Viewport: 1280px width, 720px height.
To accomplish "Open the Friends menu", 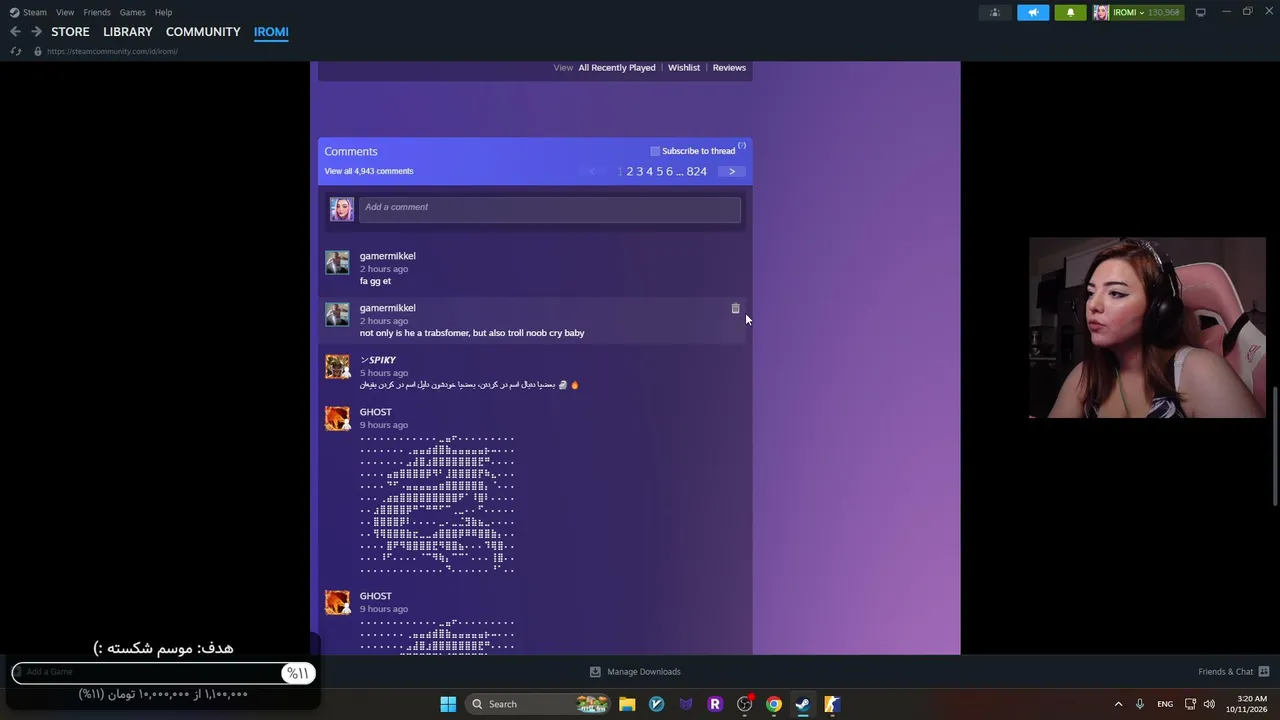I will [97, 12].
